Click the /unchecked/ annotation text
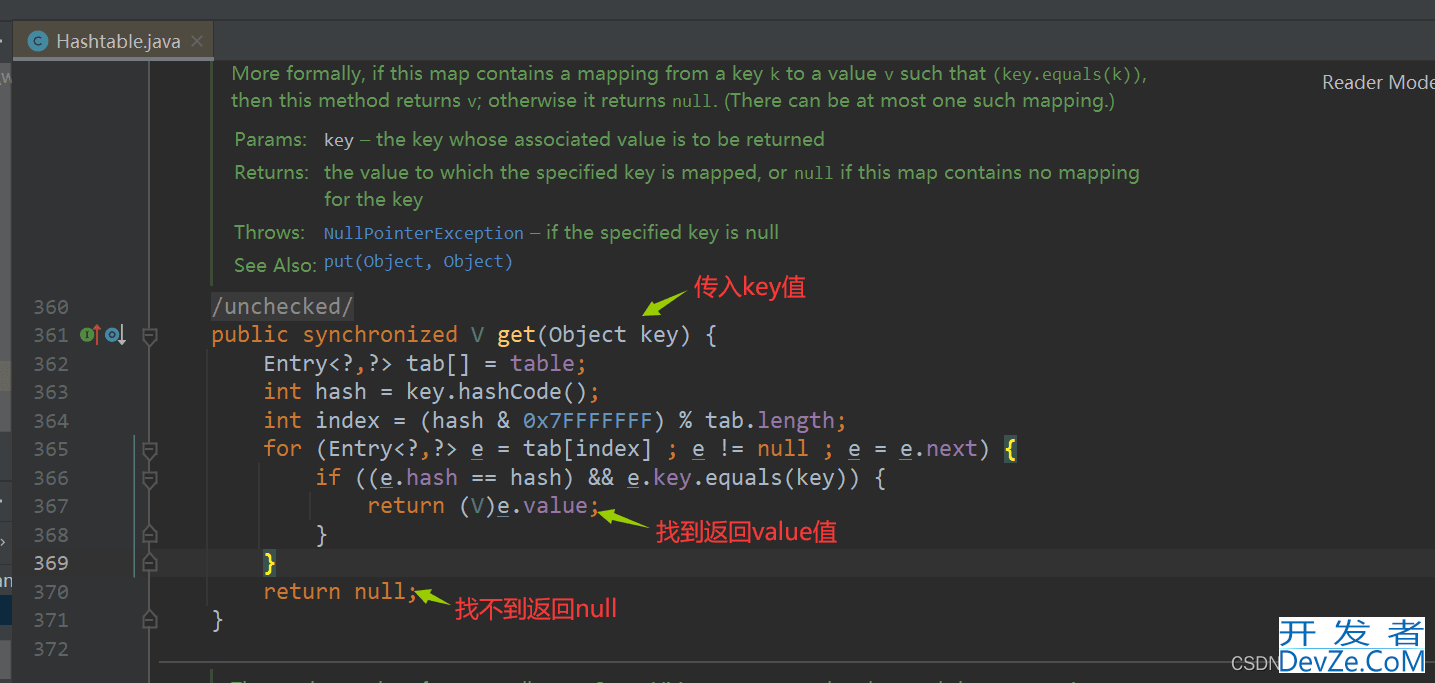The height and width of the screenshot is (683, 1435). pos(282,306)
